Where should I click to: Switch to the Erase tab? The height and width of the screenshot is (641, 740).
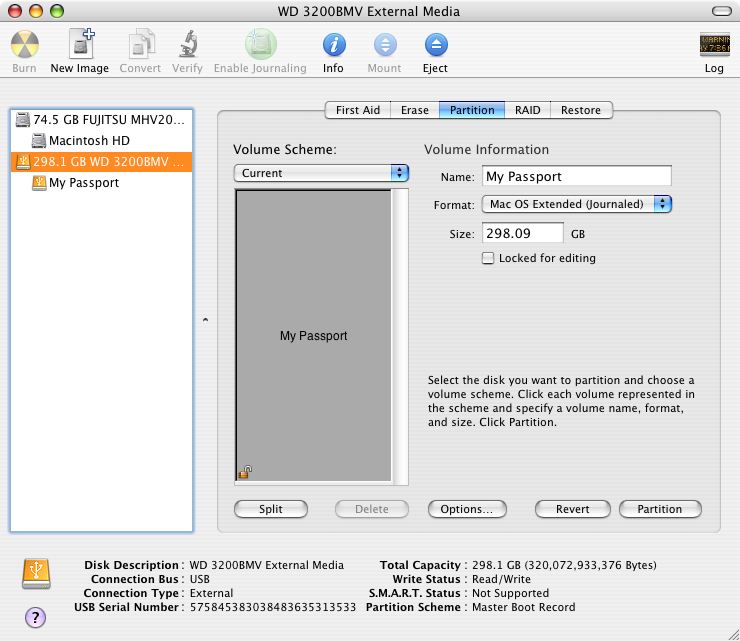coord(415,110)
